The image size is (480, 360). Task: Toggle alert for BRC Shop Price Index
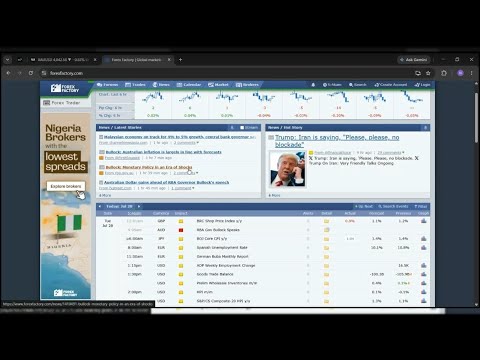[x=308, y=221]
